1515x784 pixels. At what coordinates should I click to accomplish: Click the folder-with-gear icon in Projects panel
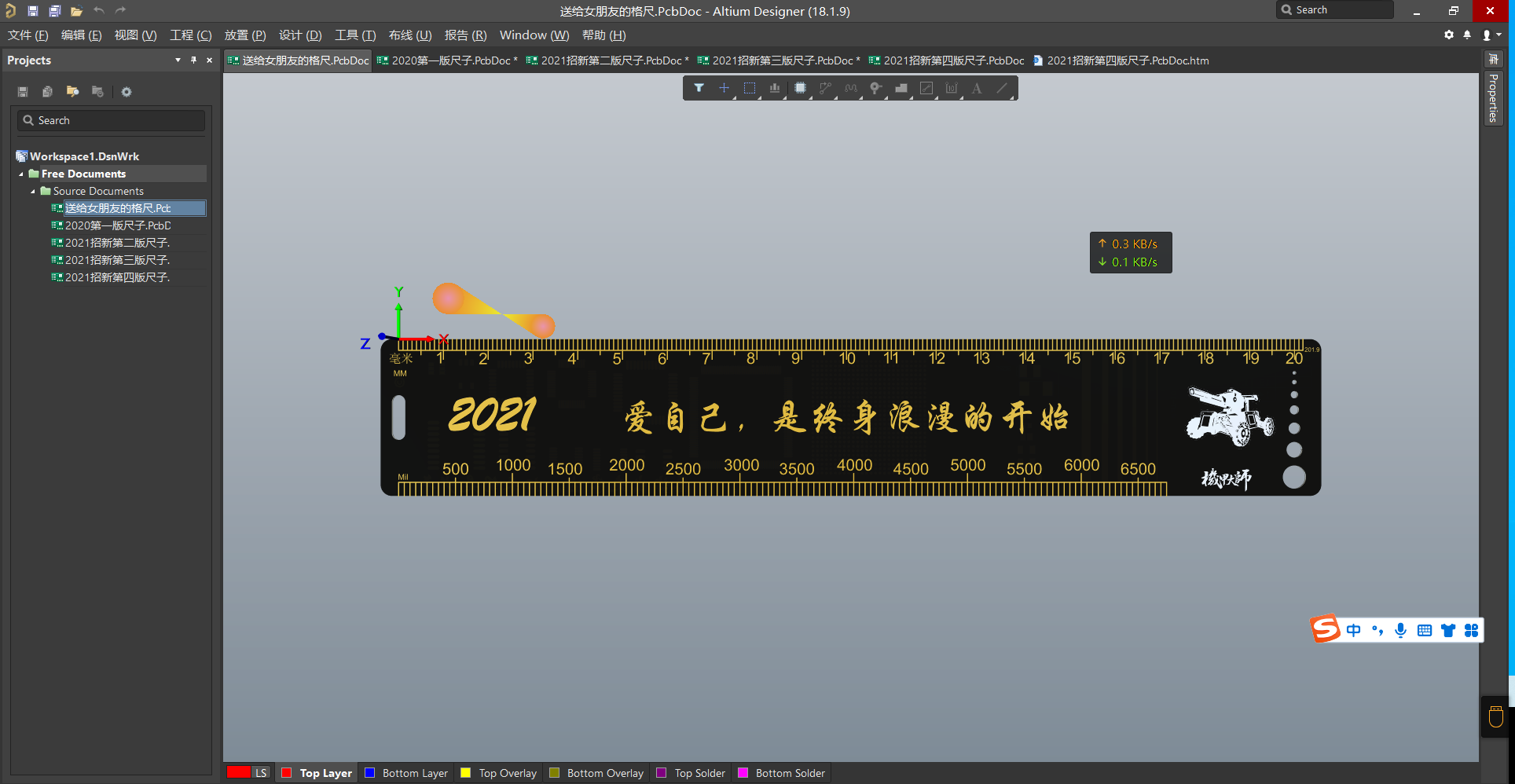point(97,92)
